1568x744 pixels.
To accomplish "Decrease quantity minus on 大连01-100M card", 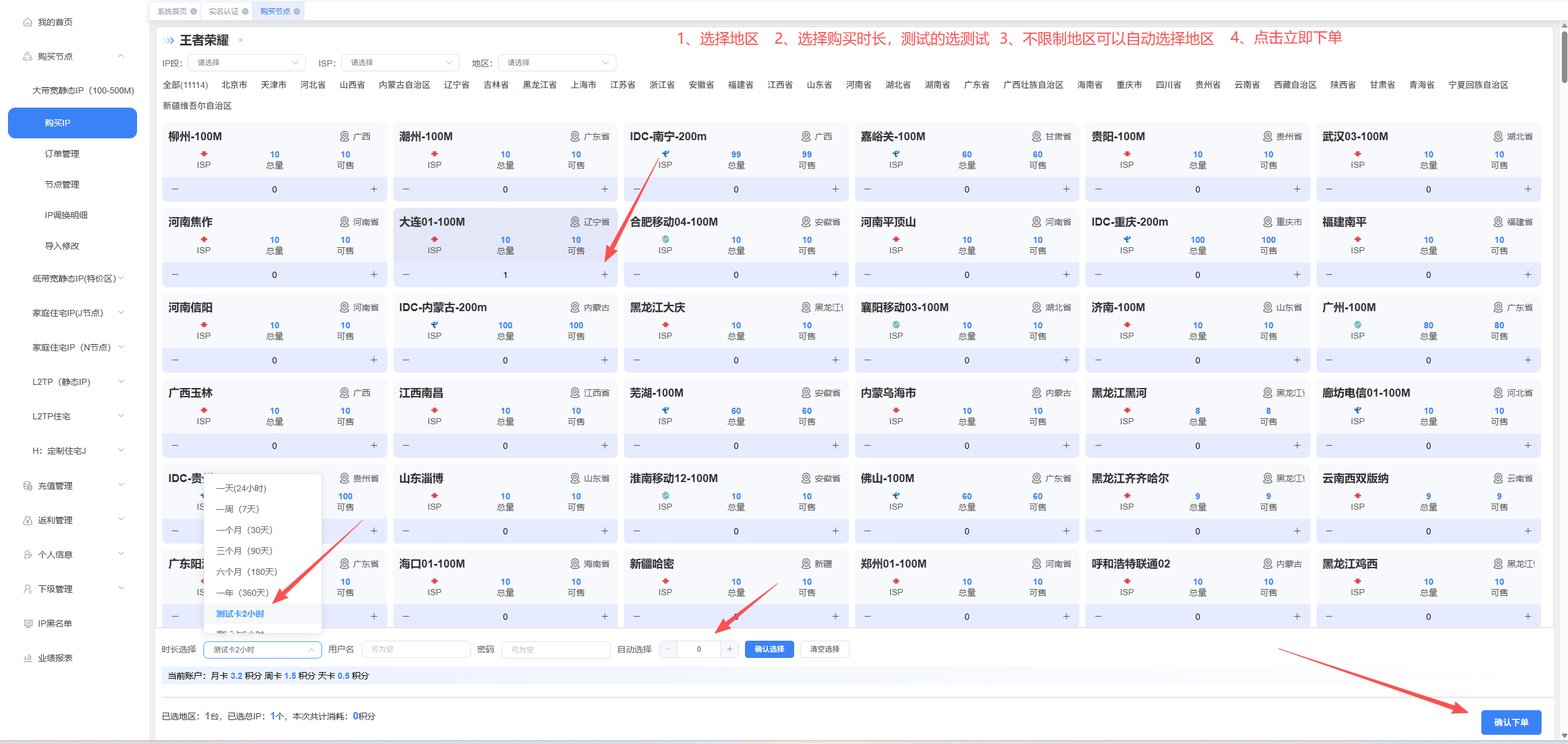I will 406,275.
